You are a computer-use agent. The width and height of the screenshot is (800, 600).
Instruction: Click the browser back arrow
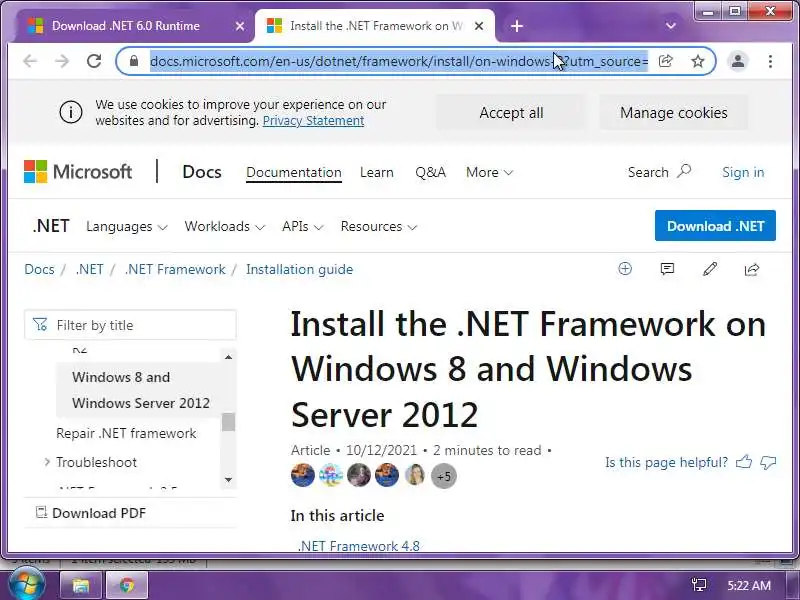[x=30, y=61]
